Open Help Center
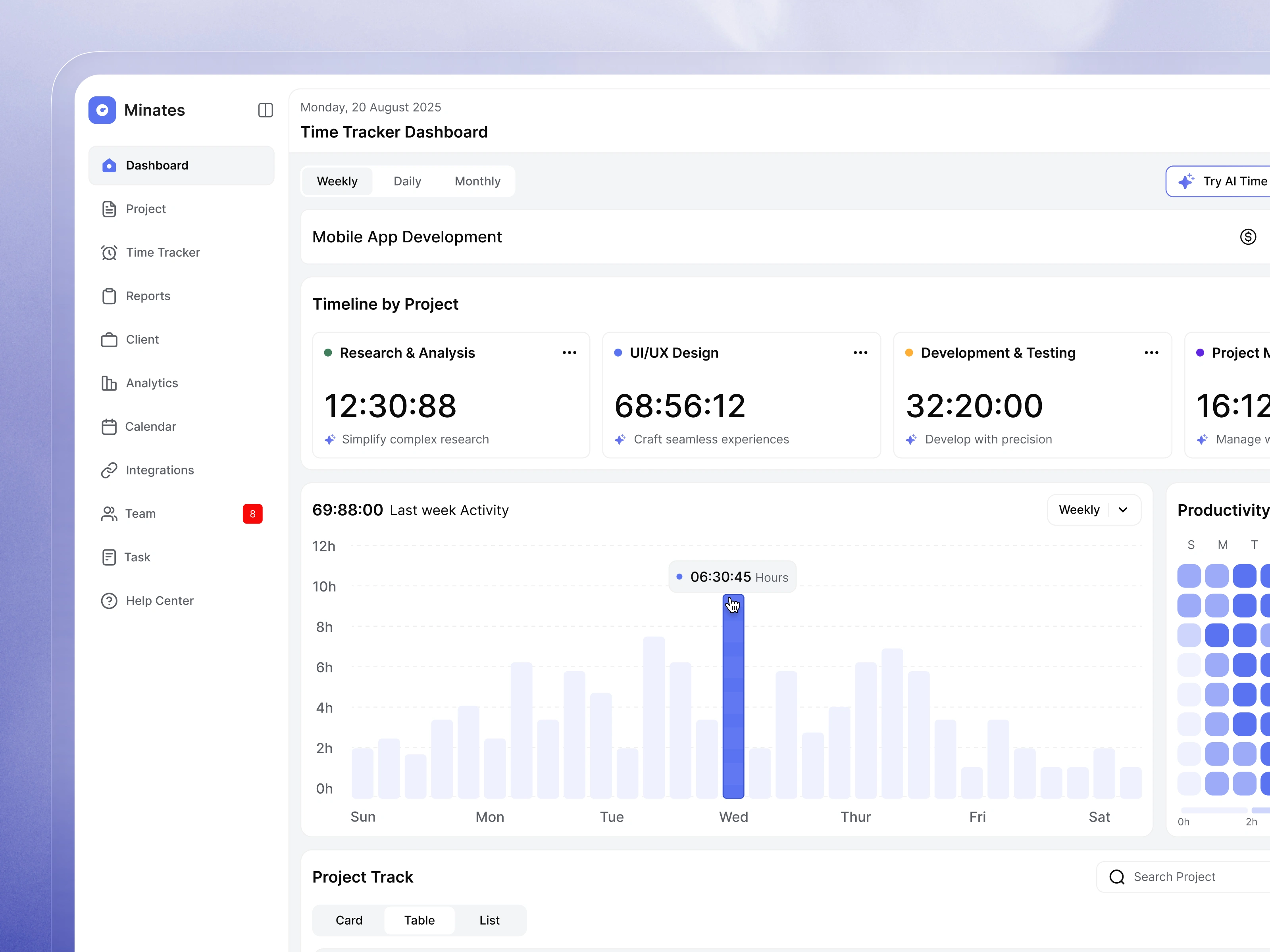This screenshot has height=952, width=1270. click(x=159, y=601)
